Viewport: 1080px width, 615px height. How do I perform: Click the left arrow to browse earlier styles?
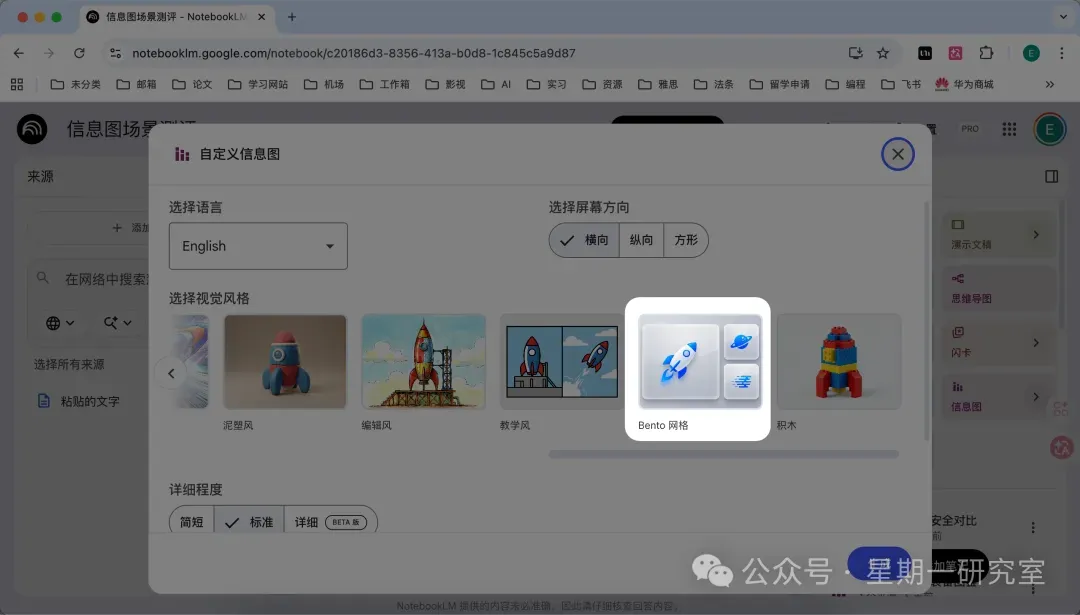coord(171,372)
